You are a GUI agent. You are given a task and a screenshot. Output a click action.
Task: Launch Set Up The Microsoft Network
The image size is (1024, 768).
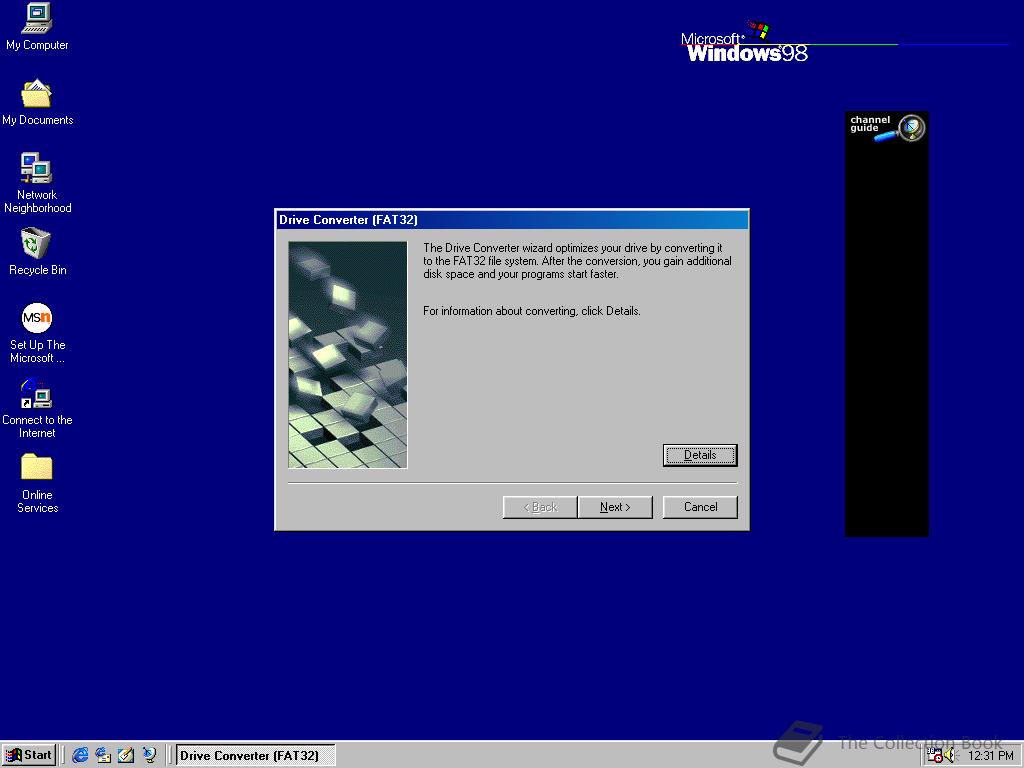[36, 318]
